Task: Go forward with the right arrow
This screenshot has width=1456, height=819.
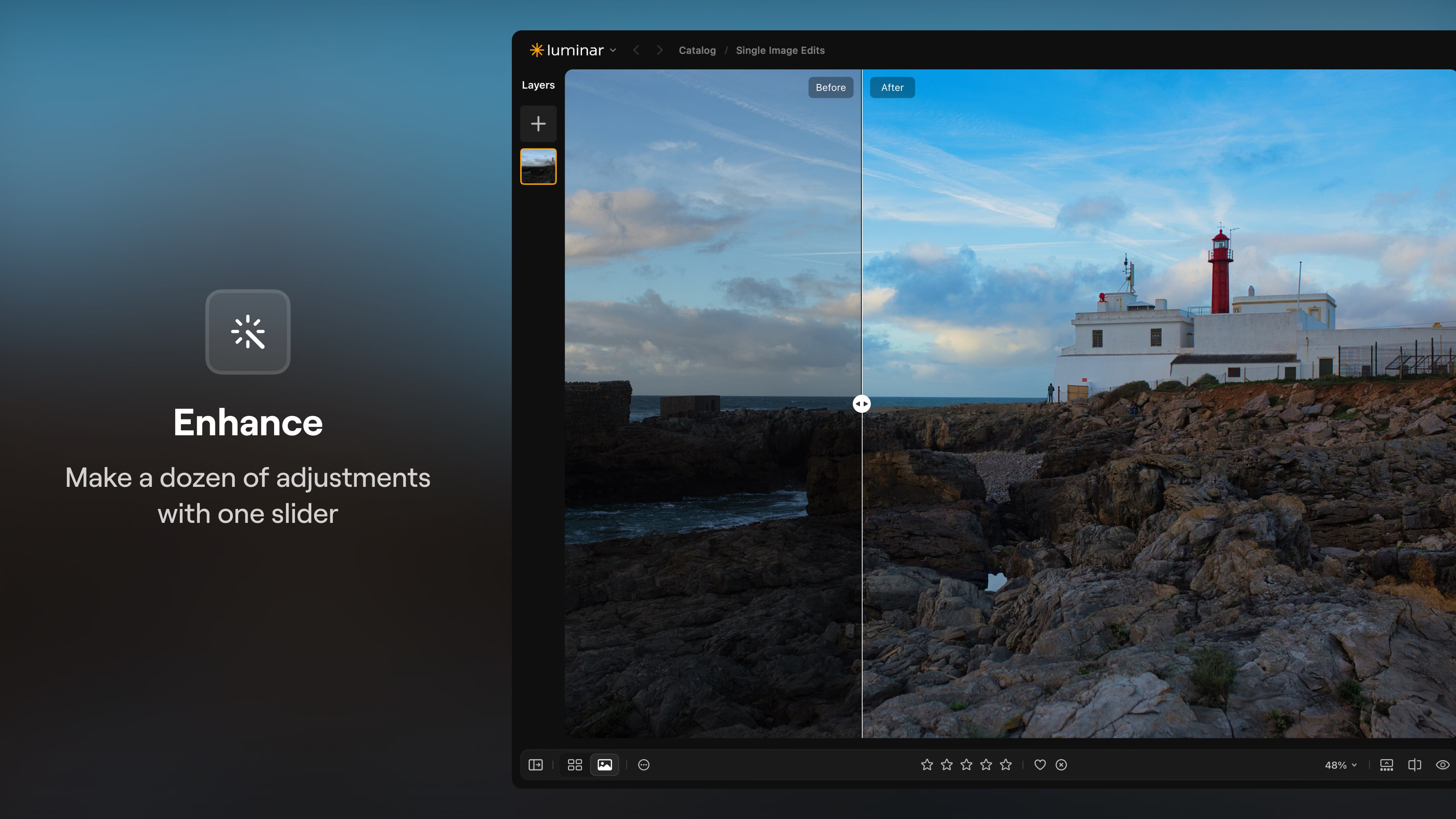Action: tap(659, 50)
